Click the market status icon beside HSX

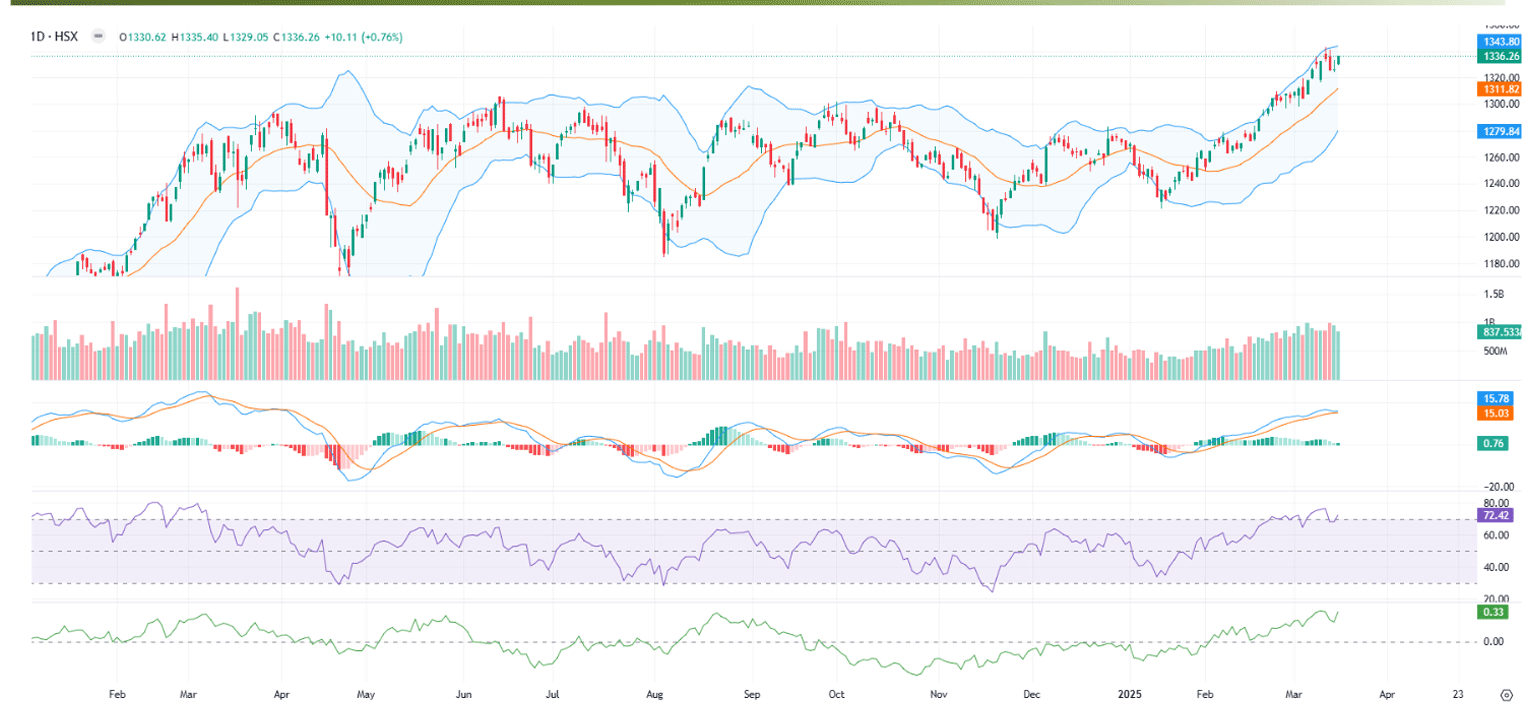(x=97, y=36)
